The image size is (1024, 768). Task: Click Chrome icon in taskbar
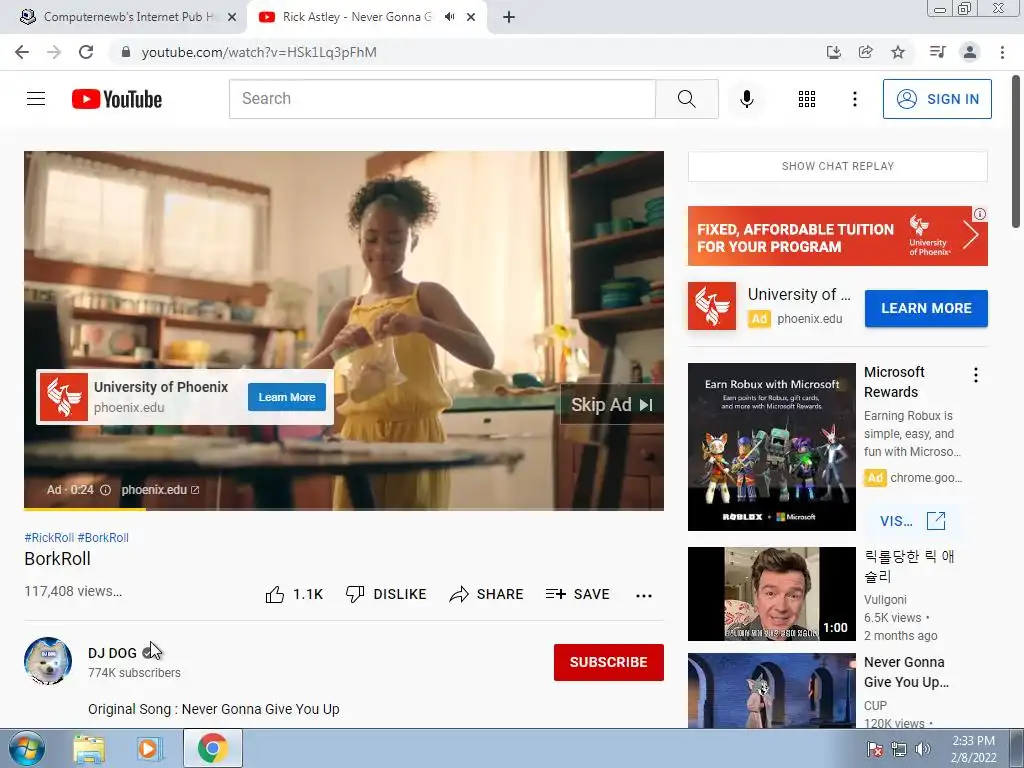212,748
